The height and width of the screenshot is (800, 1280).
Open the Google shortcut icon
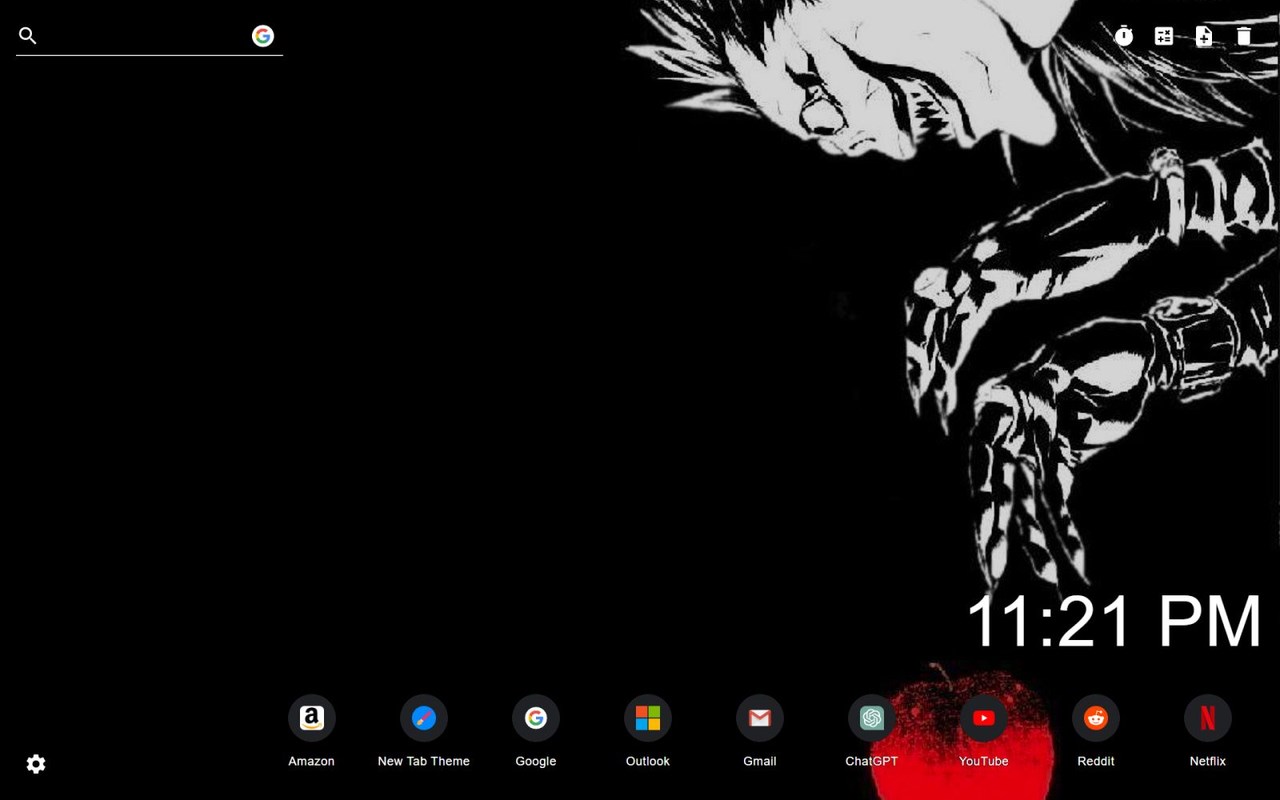(536, 718)
